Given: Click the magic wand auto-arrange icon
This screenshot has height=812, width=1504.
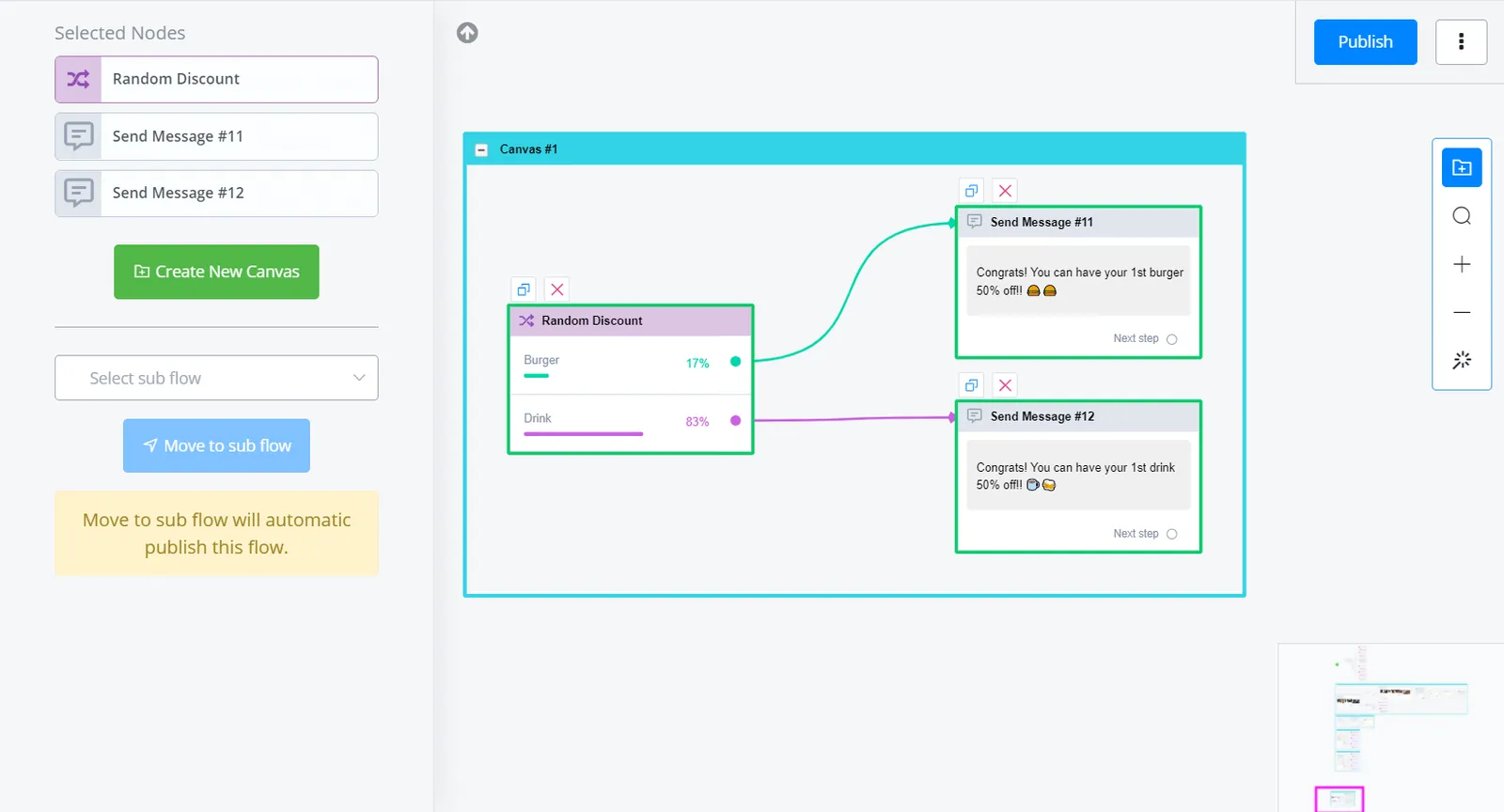Looking at the screenshot, I should [1462, 360].
